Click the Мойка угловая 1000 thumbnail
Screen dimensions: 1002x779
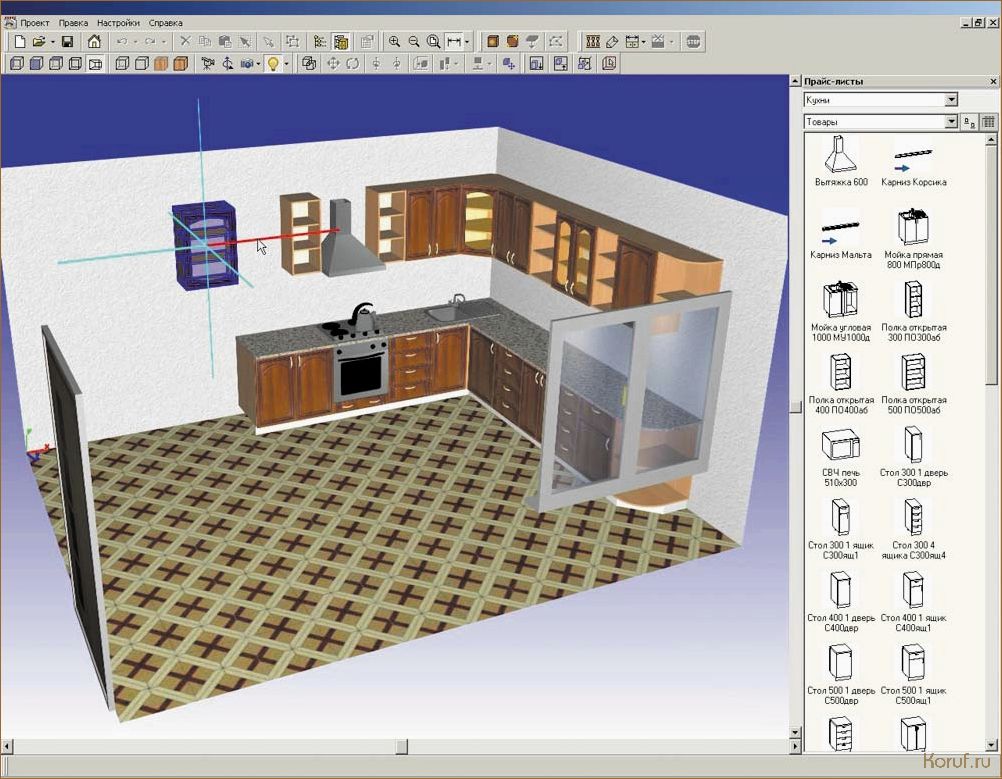[840, 299]
